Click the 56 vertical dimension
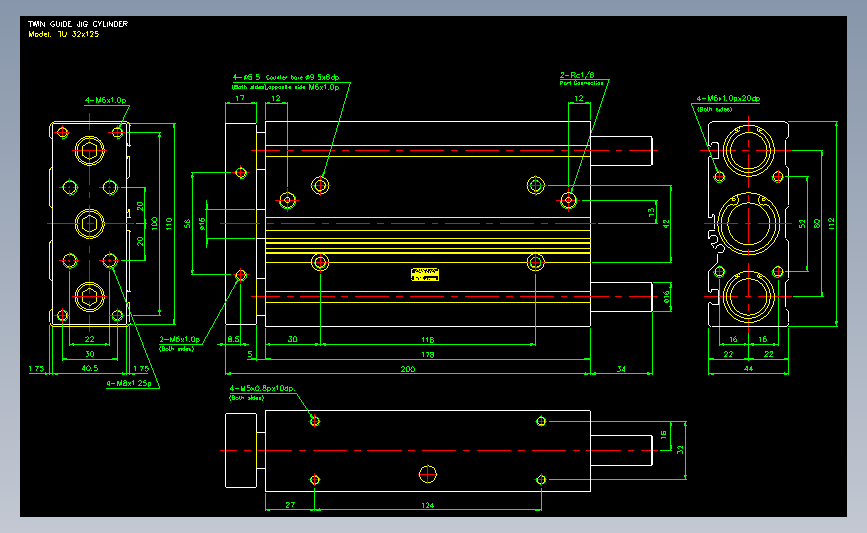867x533 pixels. 187,223
